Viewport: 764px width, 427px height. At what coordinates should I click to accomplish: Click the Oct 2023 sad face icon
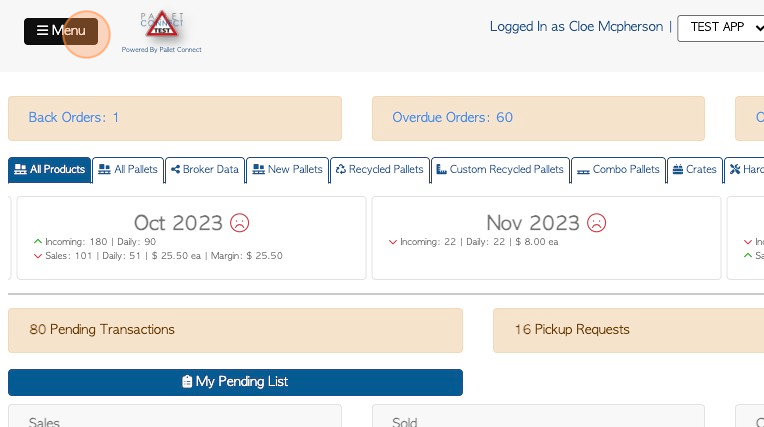pyautogui.click(x=240, y=222)
